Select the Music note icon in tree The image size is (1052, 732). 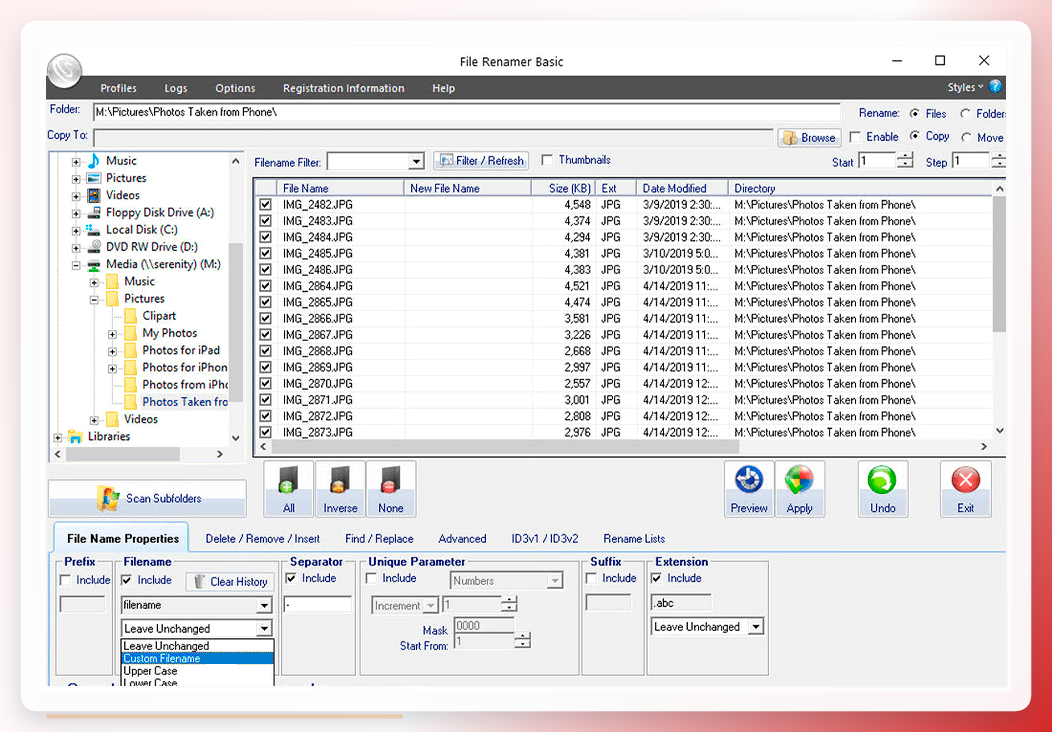pyautogui.click(x=93, y=160)
